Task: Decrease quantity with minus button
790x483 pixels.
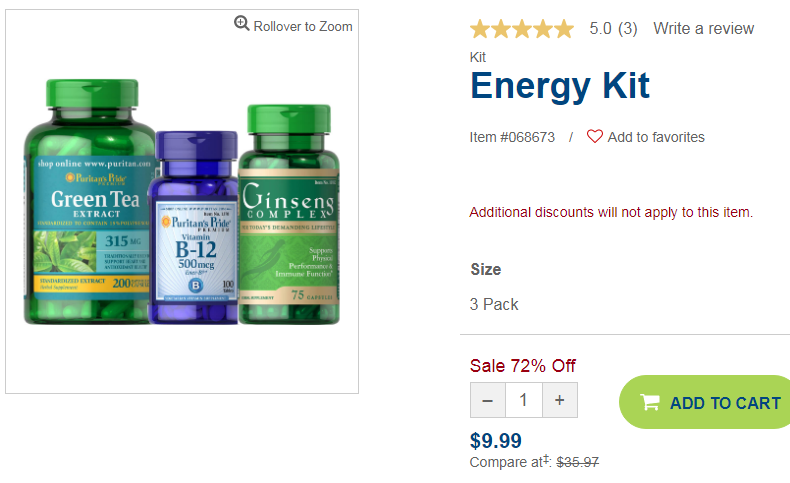Action: (488, 400)
